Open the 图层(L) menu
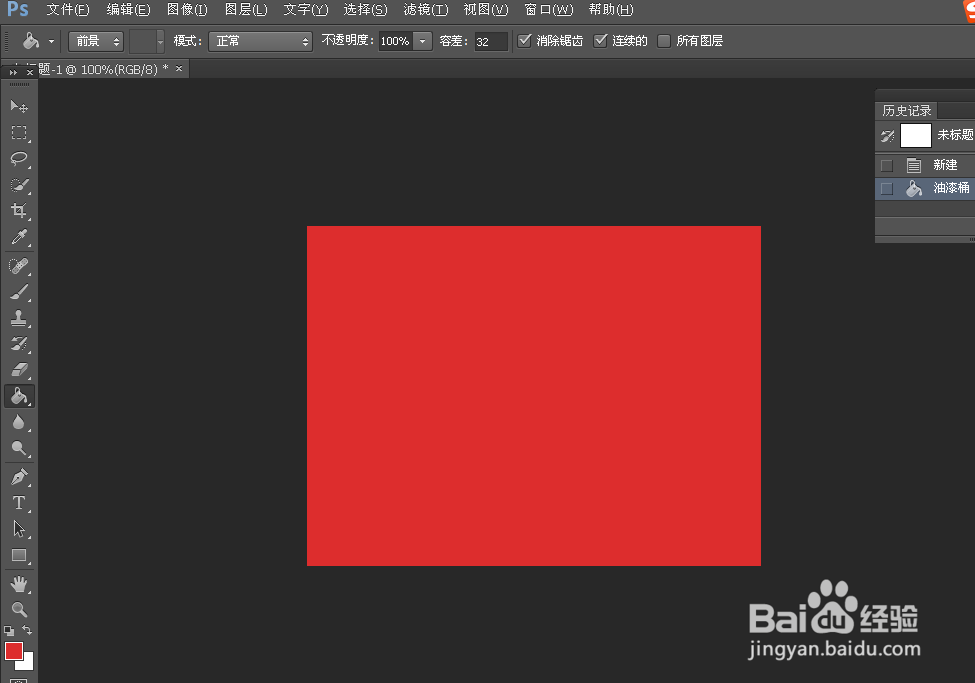The image size is (975, 683). click(246, 9)
